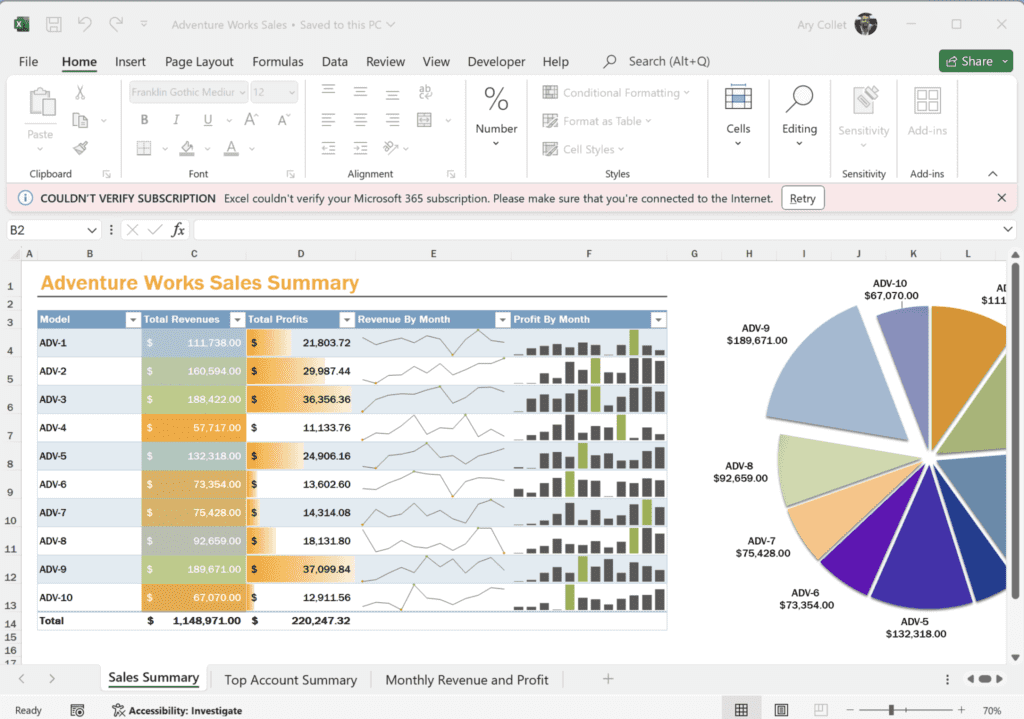The height and width of the screenshot is (719, 1024).
Task: Click the Undo arrow icon
Action: point(84,24)
